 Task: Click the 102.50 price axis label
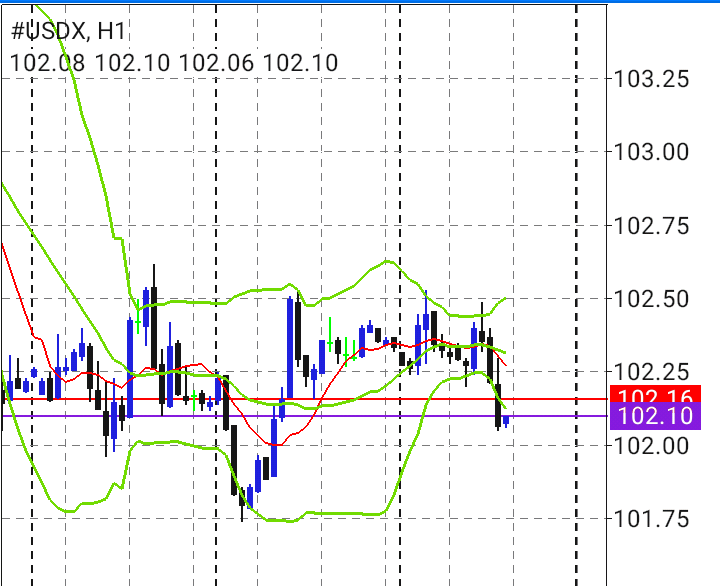point(651,299)
